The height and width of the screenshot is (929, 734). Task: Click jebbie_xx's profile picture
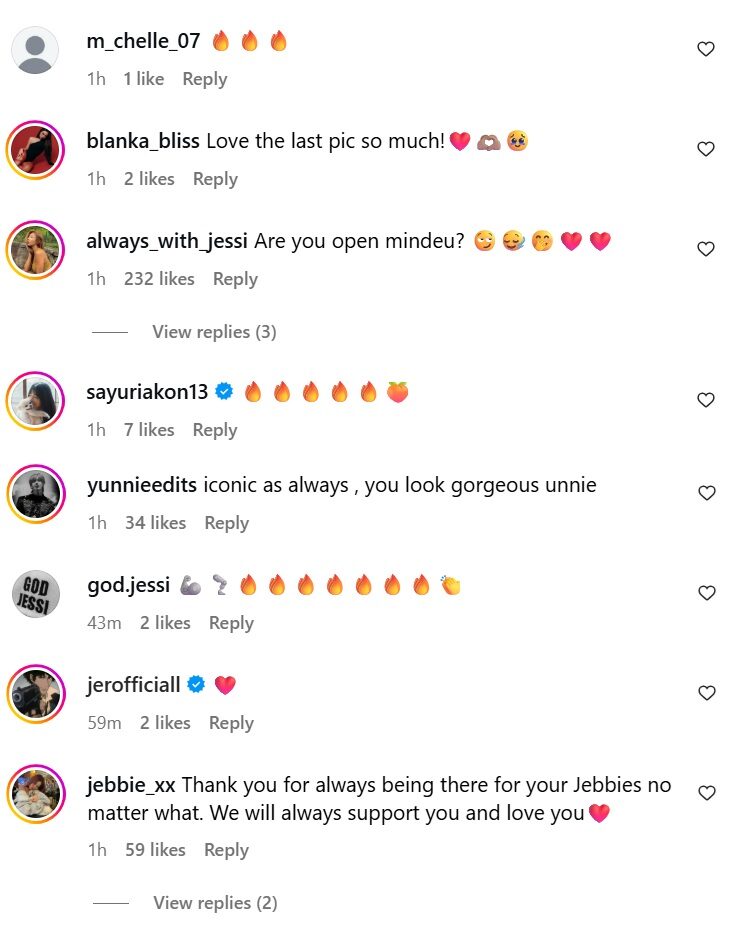[35, 795]
